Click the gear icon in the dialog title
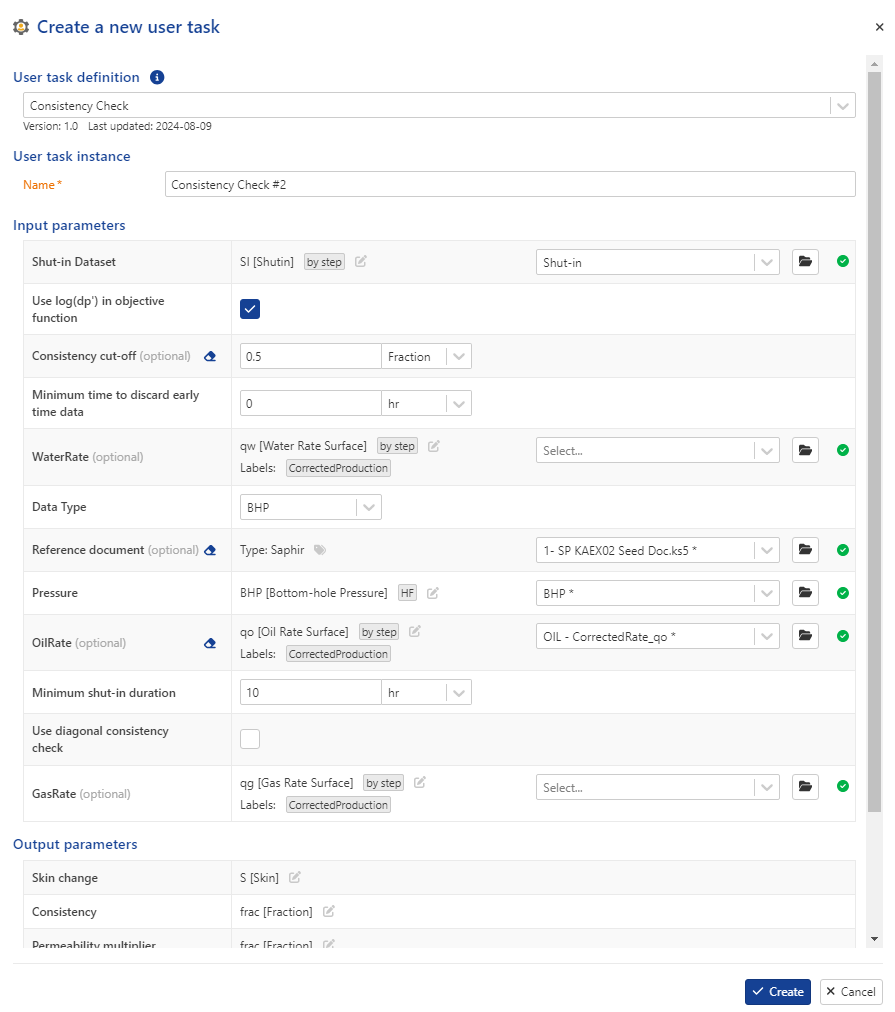Viewport: 895px width, 1012px height. pos(21,27)
